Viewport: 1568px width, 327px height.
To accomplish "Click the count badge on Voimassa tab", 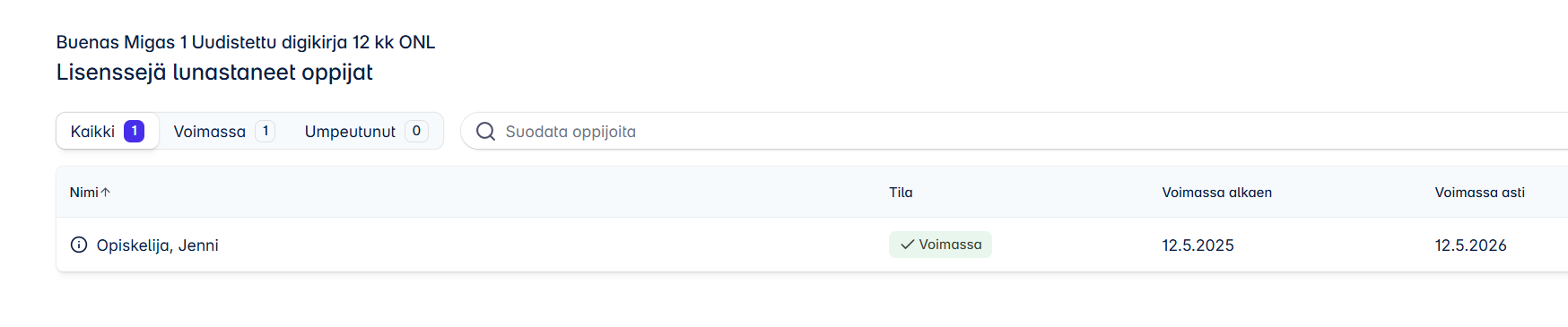I will (x=265, y=131).
